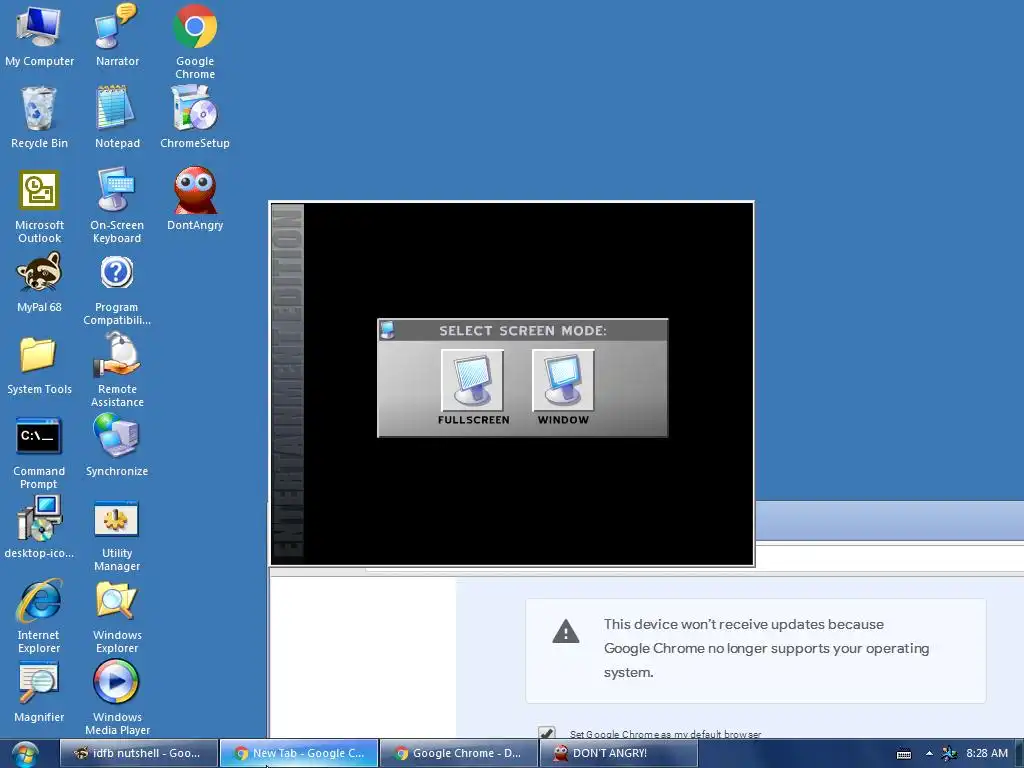The height and width of the screenshot is (768, 1024).
Task: Switch to idfb nutshell taskbar window
Action: tap(138, 753)
